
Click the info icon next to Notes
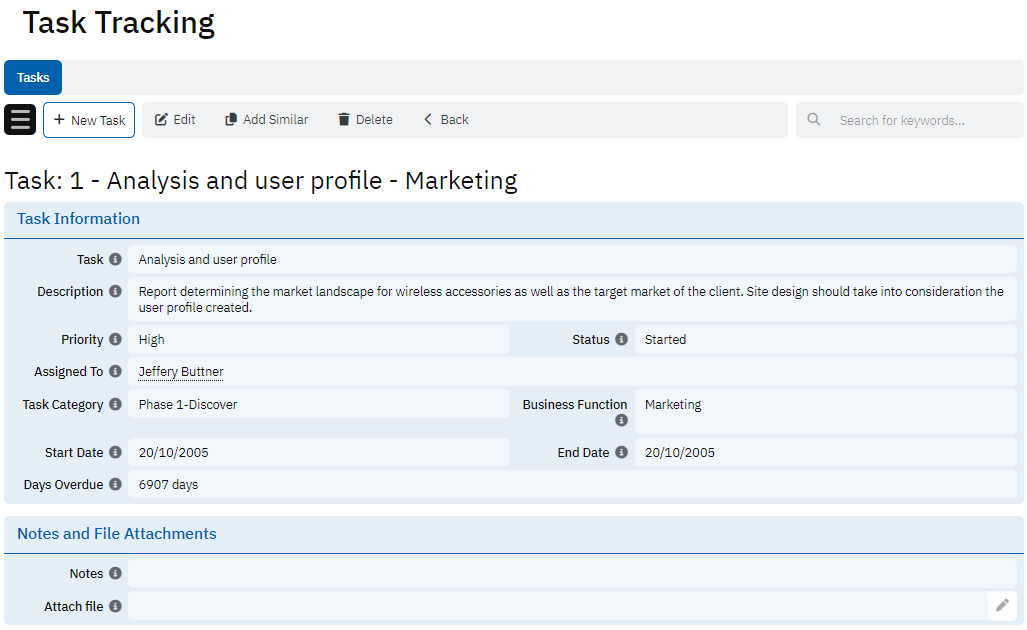tap(115, 574)
